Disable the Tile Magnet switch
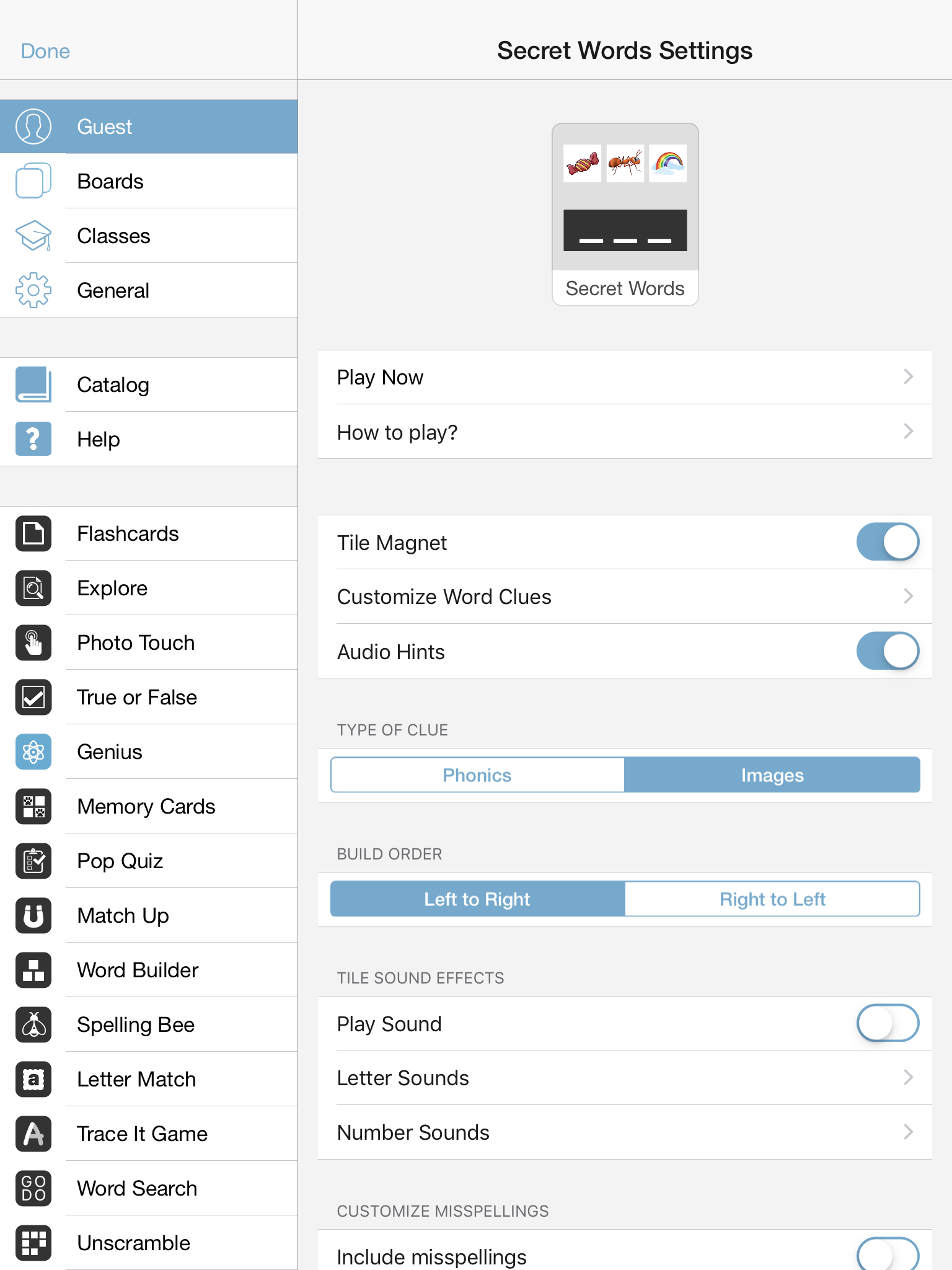The image size is (952, 1270). pos(888,542)
